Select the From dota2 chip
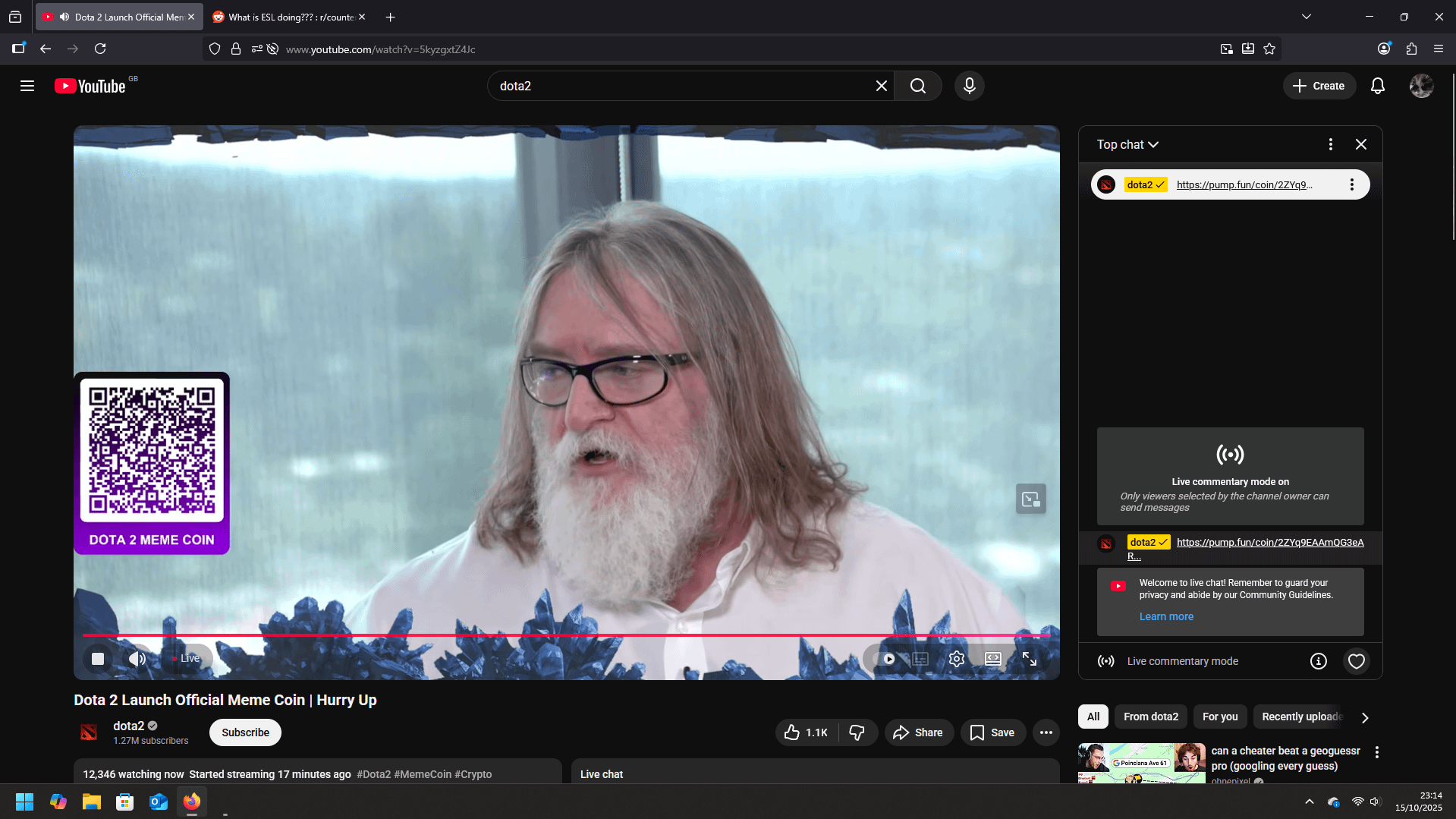 1151,717
